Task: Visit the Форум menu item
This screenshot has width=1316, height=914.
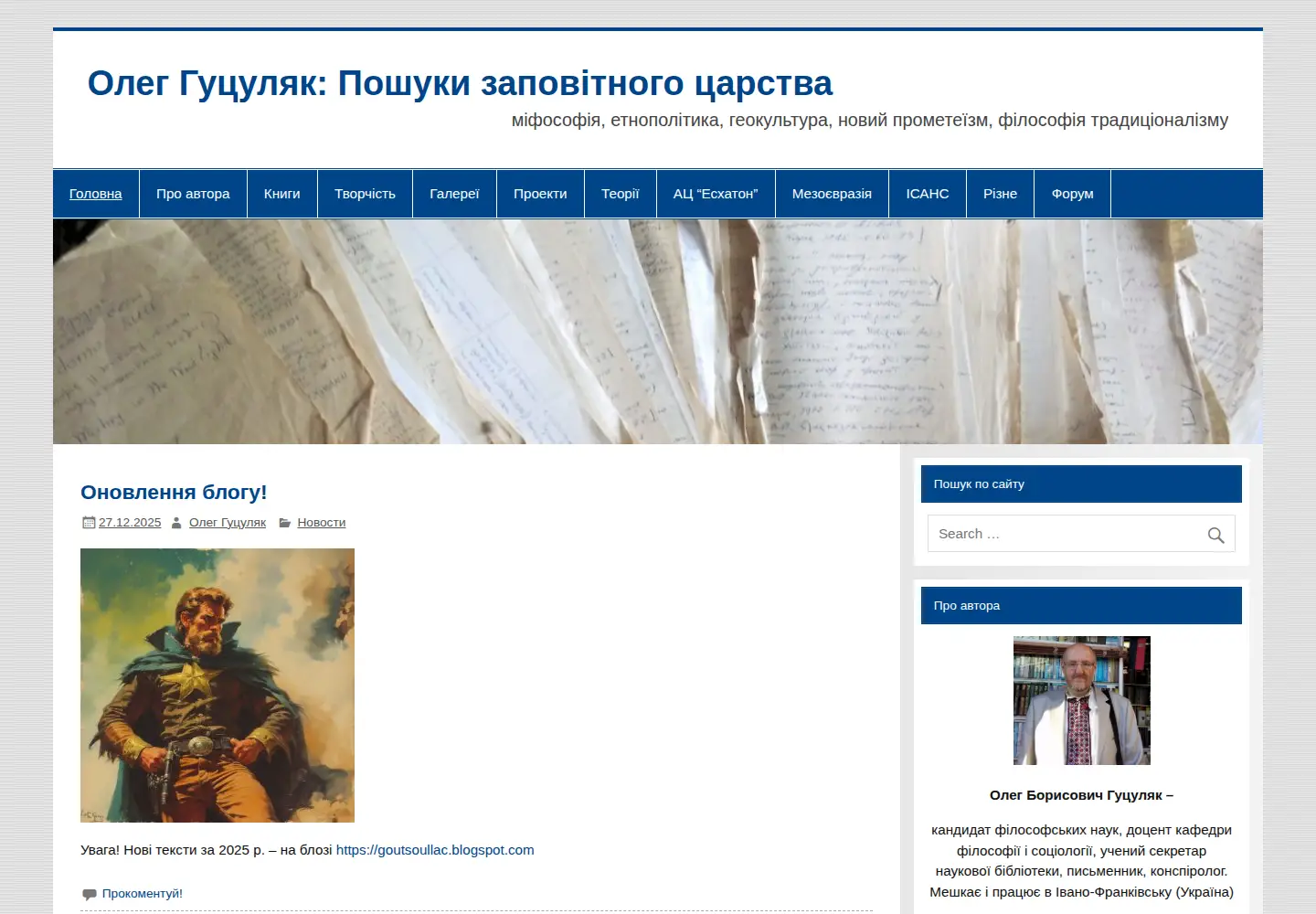Action: click(x=1073, y=194)
